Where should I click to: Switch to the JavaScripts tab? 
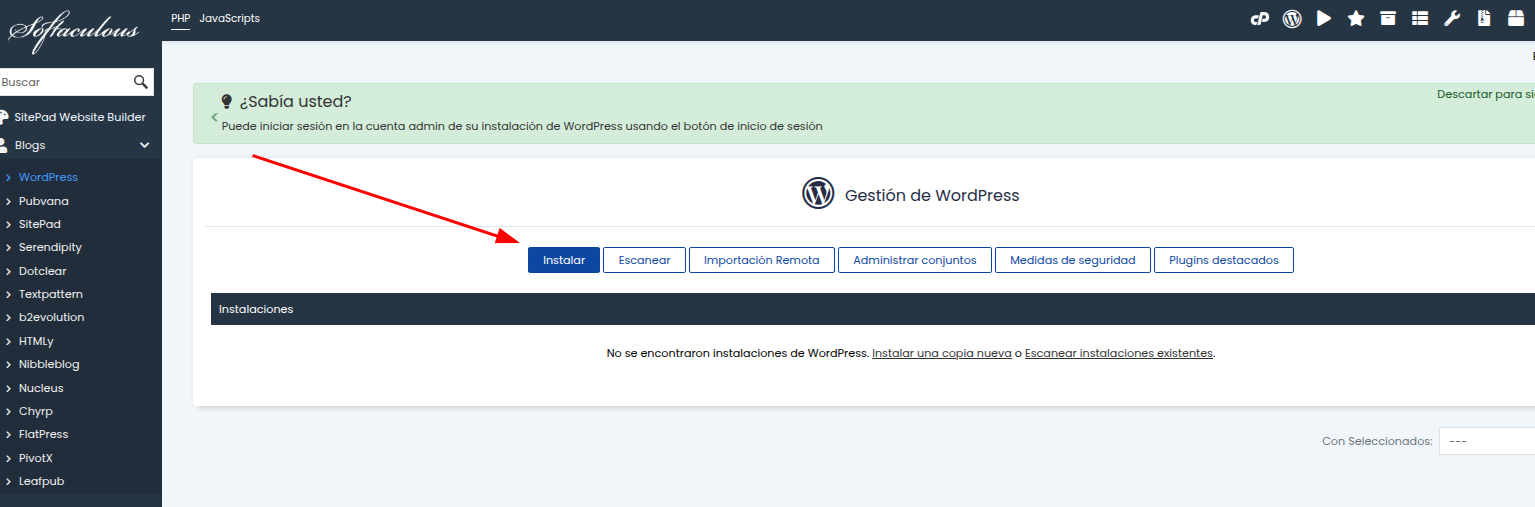pos(229,18)
